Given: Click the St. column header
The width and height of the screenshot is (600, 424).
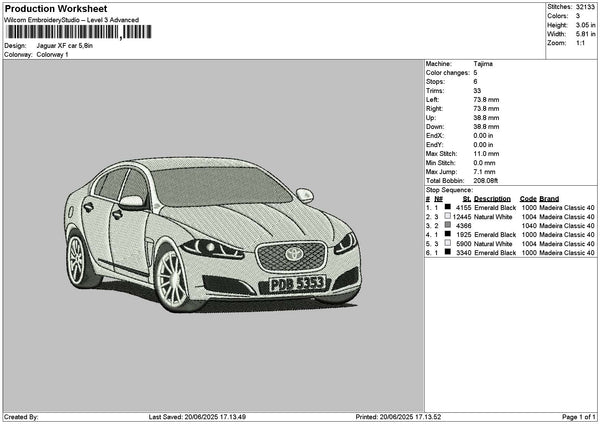Looking at the screenshot, I should (x=466, y=198).
